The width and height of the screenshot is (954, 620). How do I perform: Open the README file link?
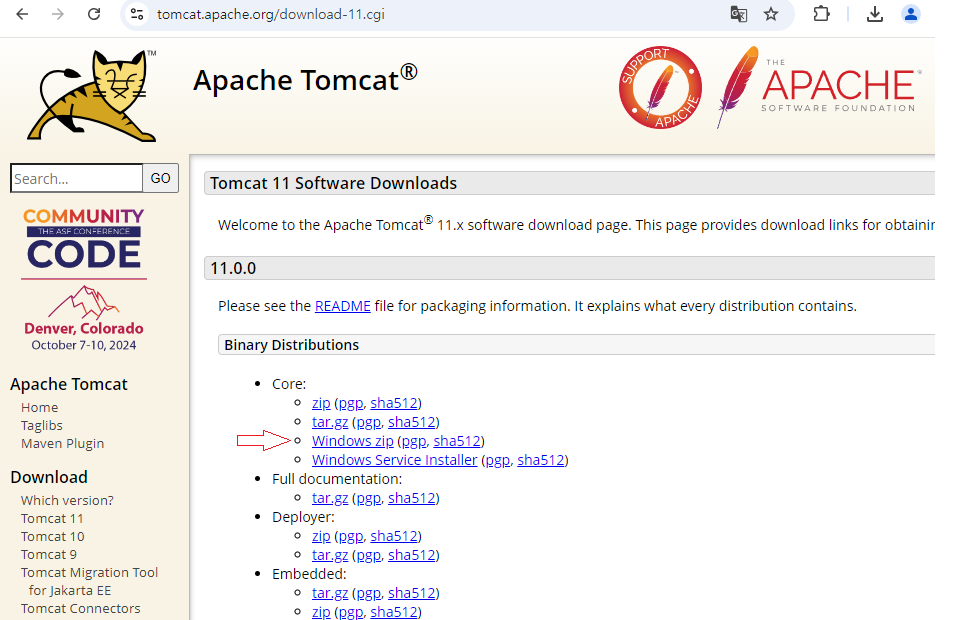[x=342, y=306]
